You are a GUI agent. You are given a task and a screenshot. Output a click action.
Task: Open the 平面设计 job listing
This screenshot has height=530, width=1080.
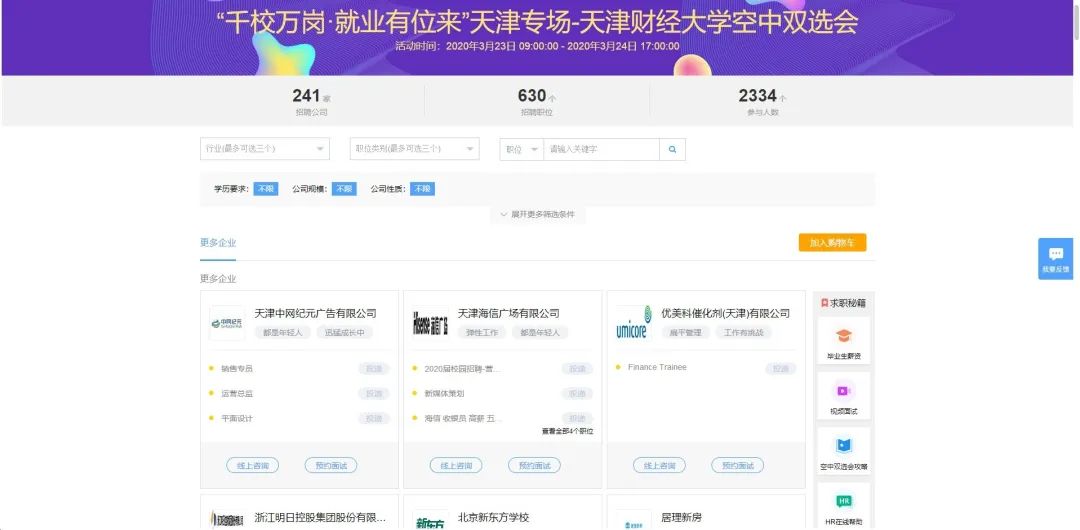click(x=237, y=418)
